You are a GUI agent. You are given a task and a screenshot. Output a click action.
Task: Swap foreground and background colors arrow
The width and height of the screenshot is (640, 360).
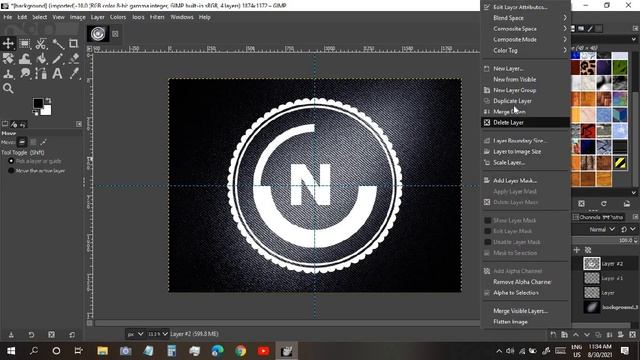coord(48,100)
